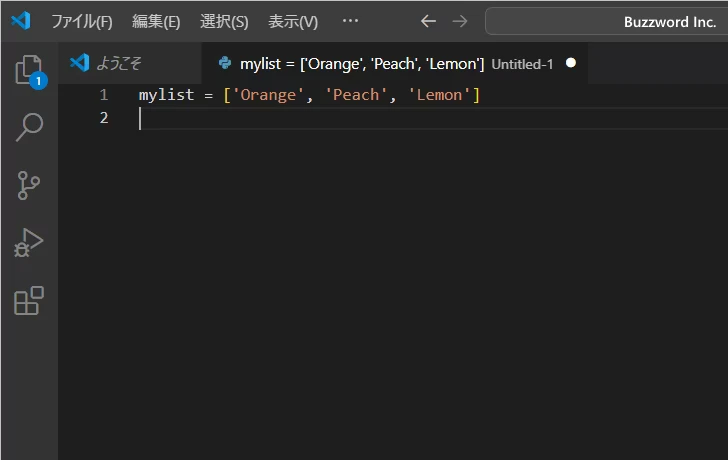The image size is (728, 460).
Task: Expand the ⋯ overflow menu
Action: (x=350, y=21)
